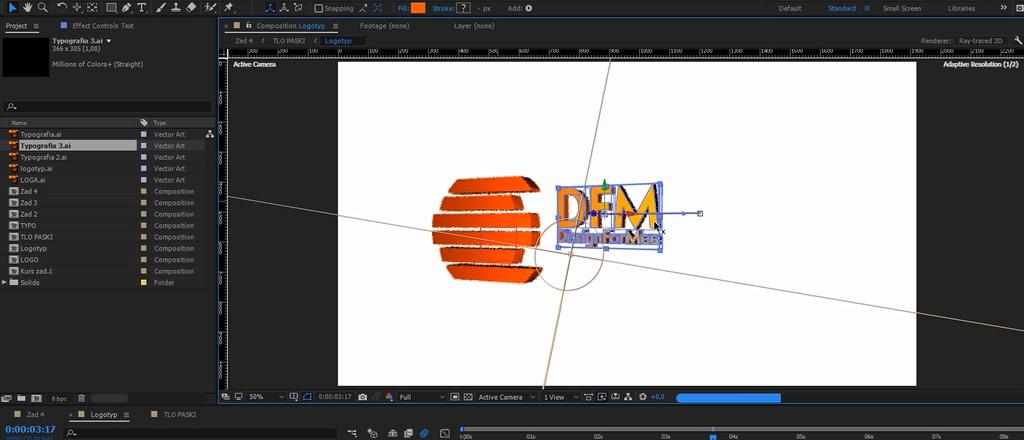This screenshot has width=1024, height=440.
Task: Expand the Solids folder
Action: pyautogui.click(x=5, y=283)
